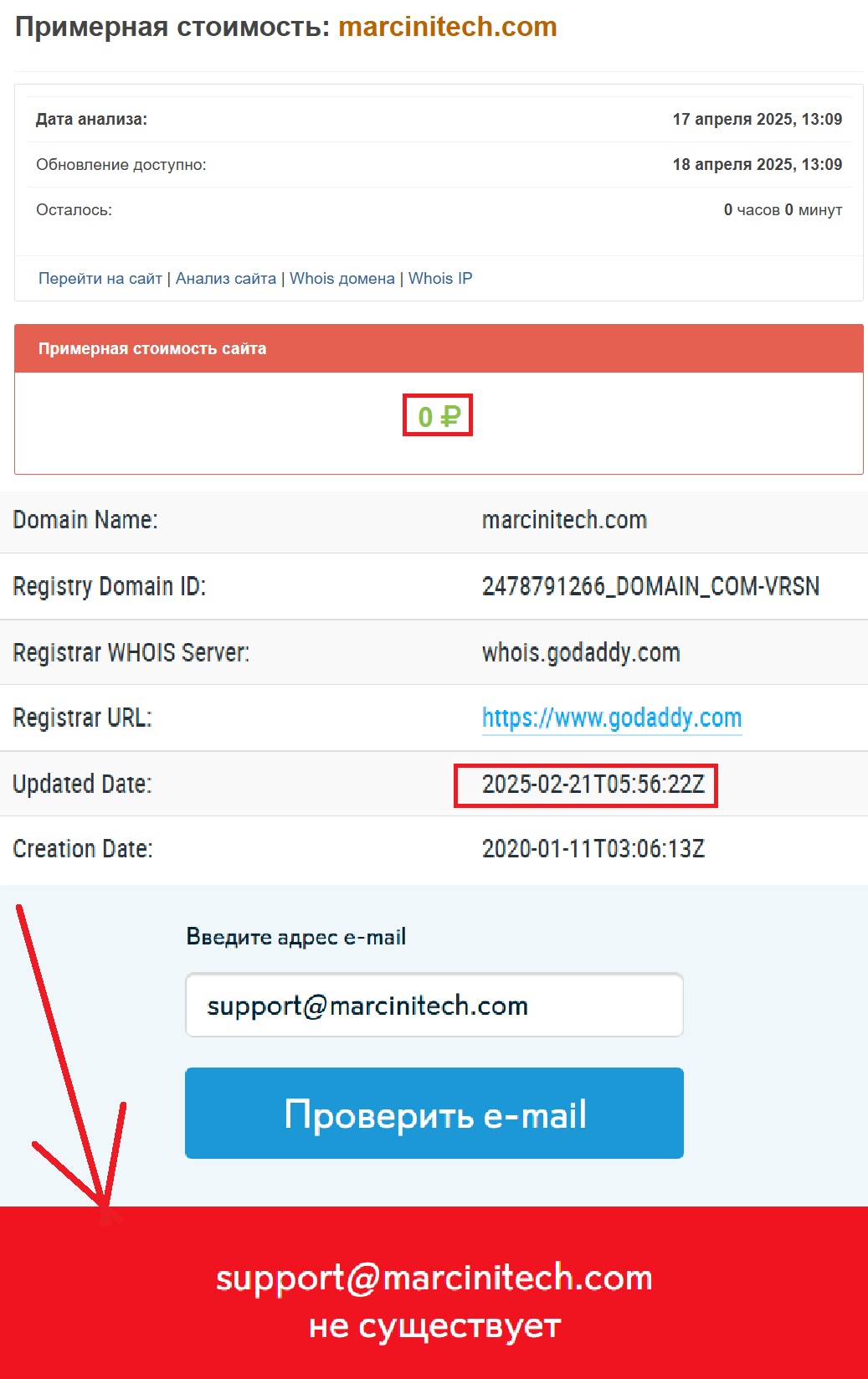Click the Перейти на сайт link
The image size is (868, 1379).
pyautogui.click(x=100, y=279)
